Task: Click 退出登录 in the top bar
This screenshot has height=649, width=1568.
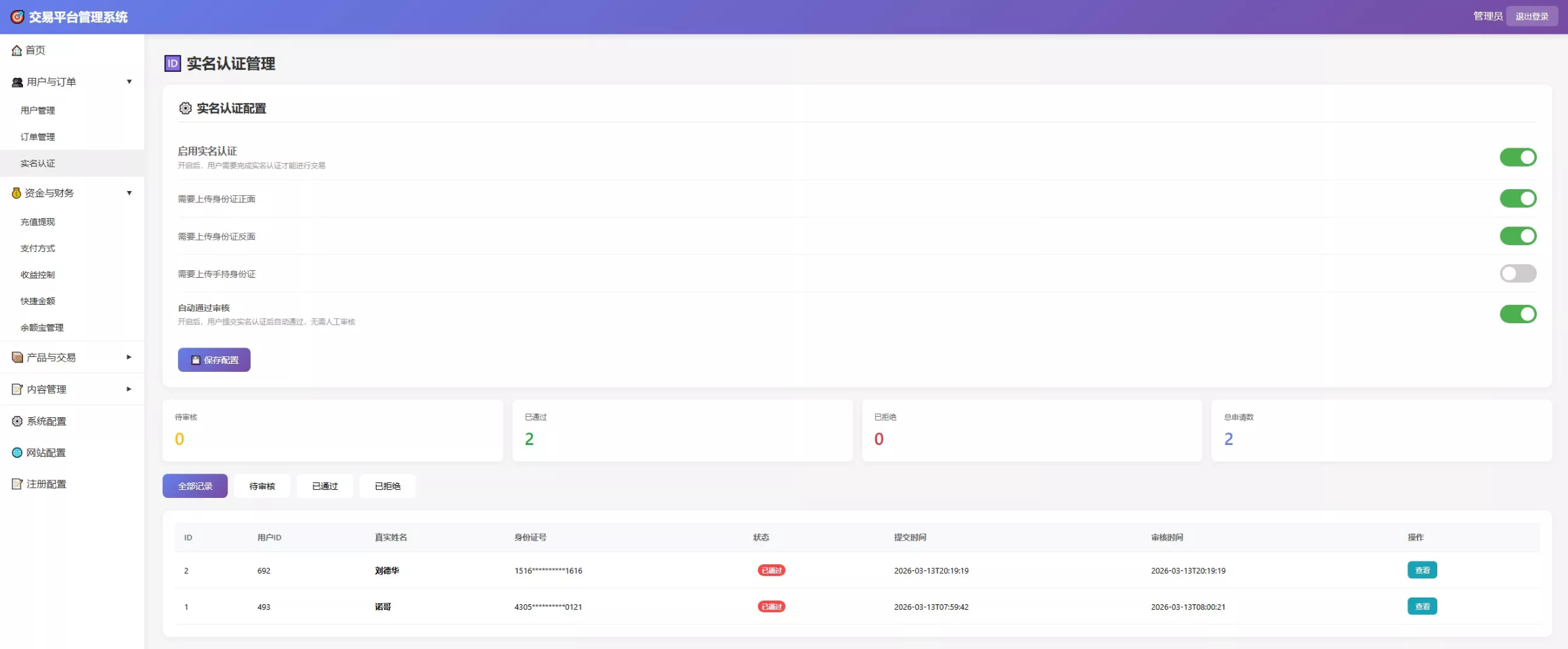Action: pyautogui.click(x=1531, y=16)
